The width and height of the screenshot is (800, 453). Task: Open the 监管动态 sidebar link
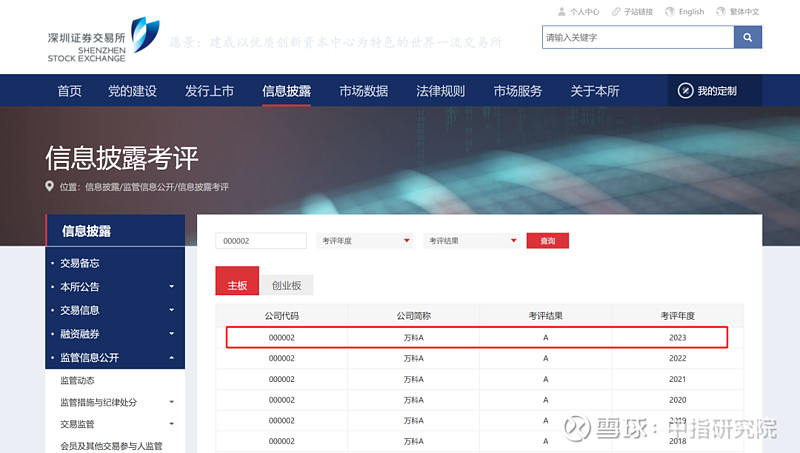click(x=79, y=381)
